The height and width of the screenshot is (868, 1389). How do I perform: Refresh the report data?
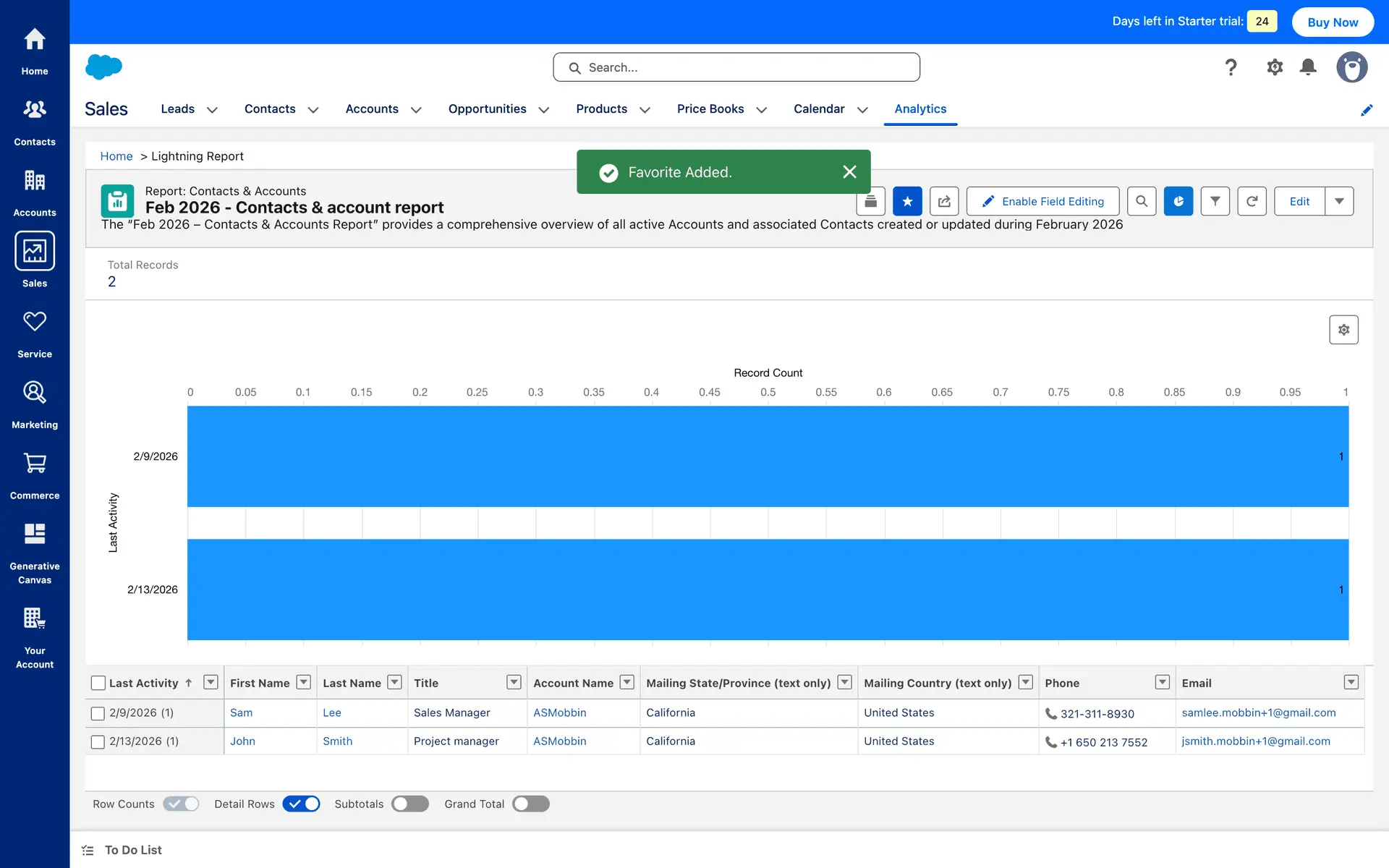[x=1252, y=201]
